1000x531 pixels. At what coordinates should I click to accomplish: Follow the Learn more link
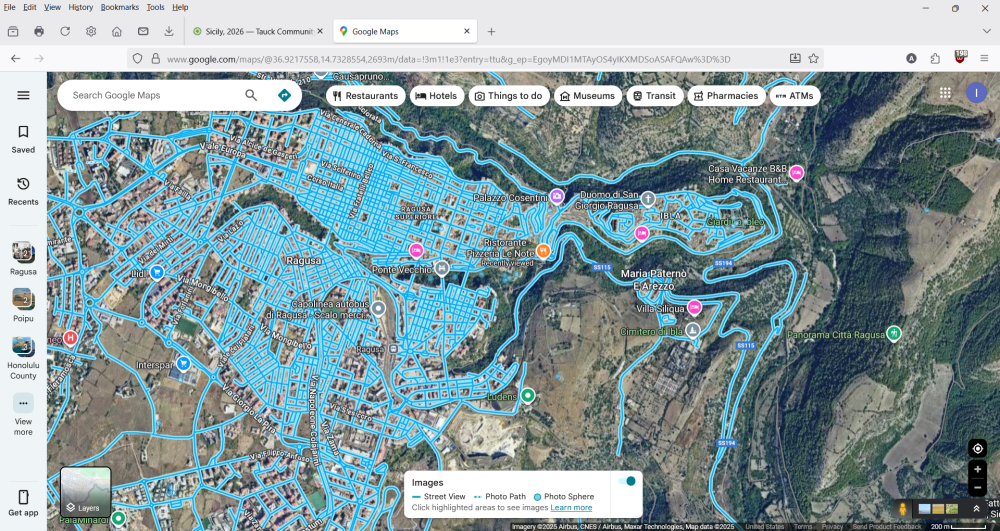(571, 507)
